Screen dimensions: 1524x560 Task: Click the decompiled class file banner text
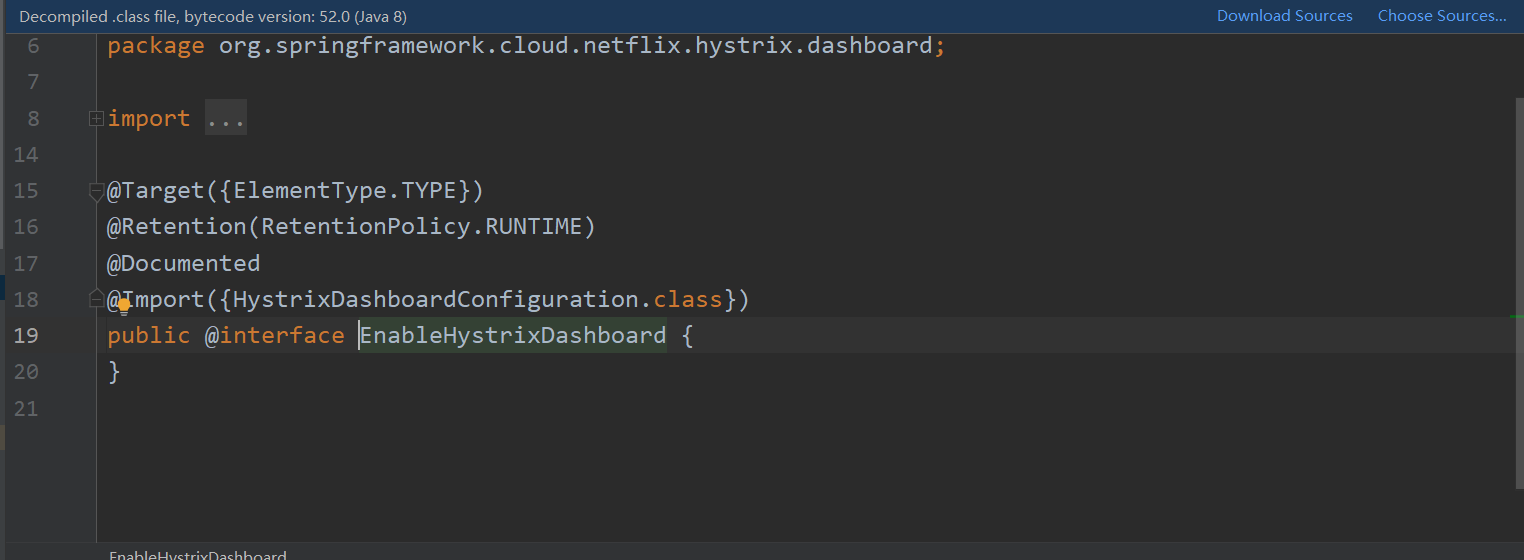tap(213, 17)
